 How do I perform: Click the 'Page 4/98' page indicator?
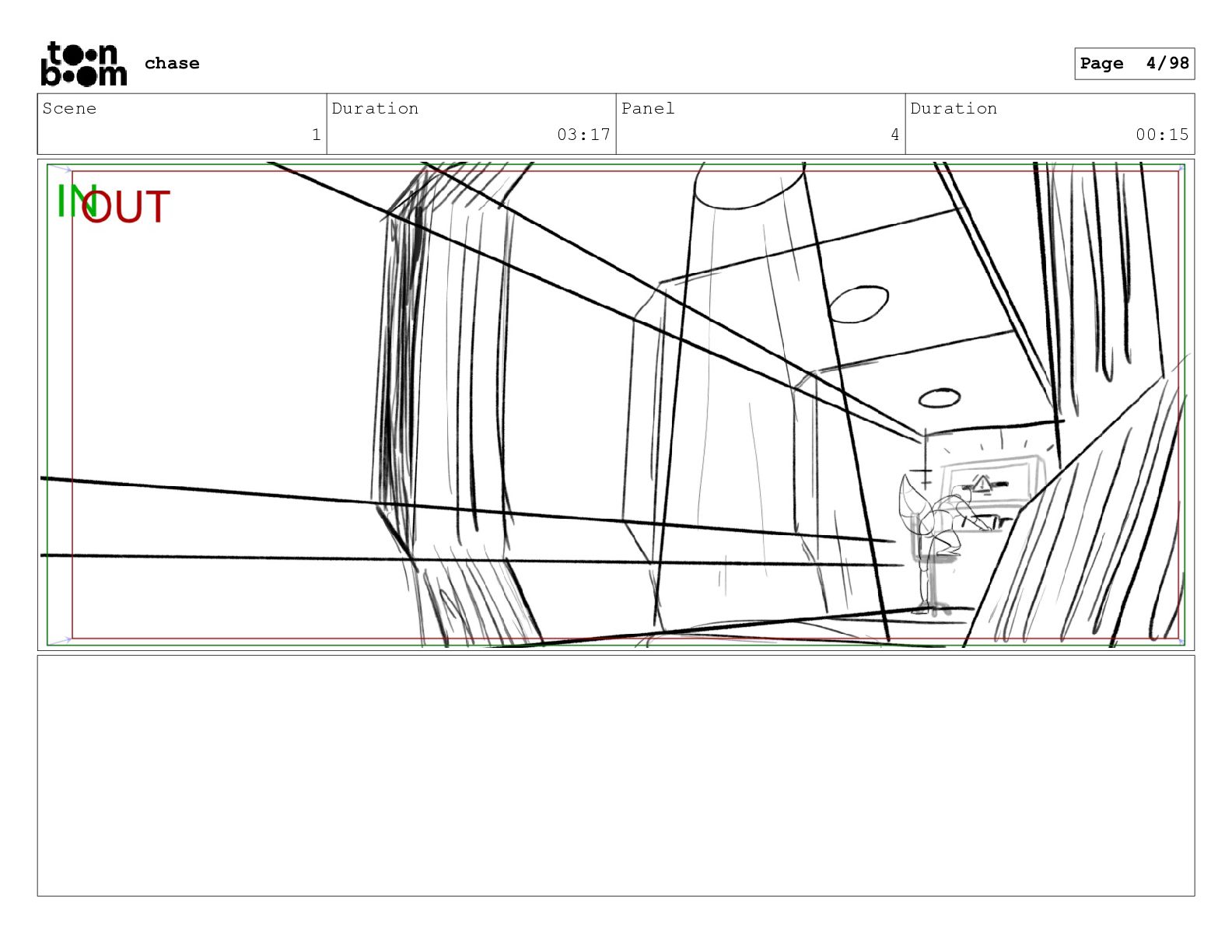pyautogui.click(x=1134, y=64)
